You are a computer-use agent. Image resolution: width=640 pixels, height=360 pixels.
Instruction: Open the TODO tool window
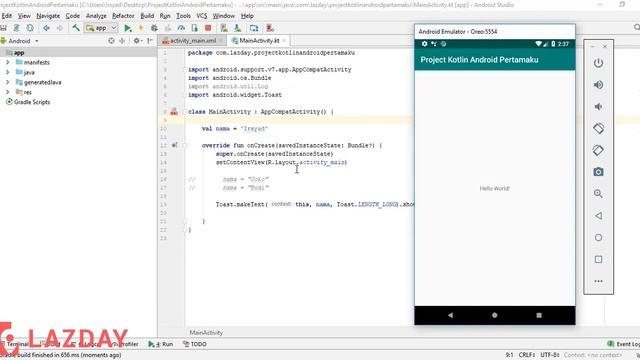[194, 344]
